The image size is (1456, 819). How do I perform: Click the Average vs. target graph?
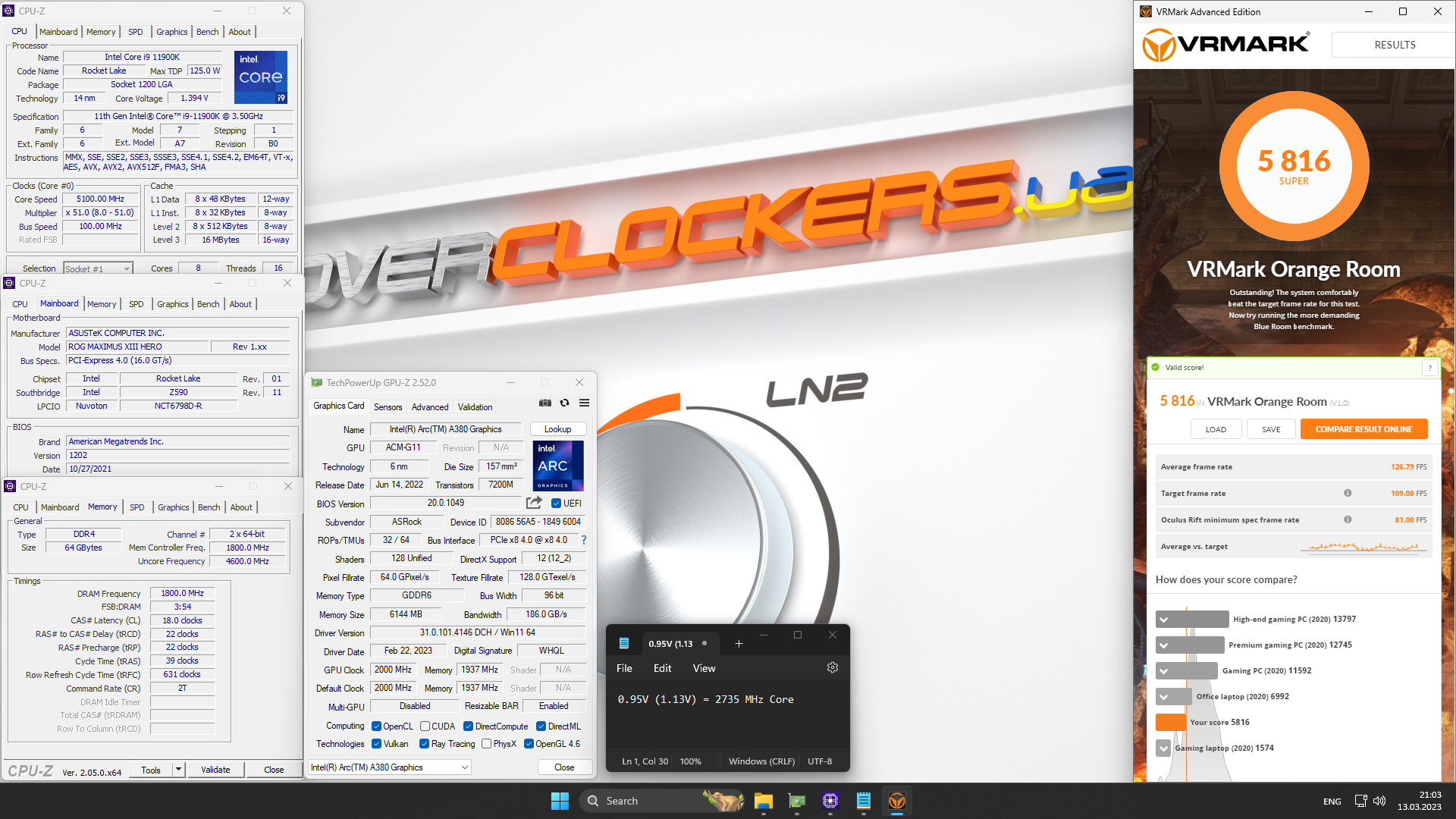[x=1363, y=546]
